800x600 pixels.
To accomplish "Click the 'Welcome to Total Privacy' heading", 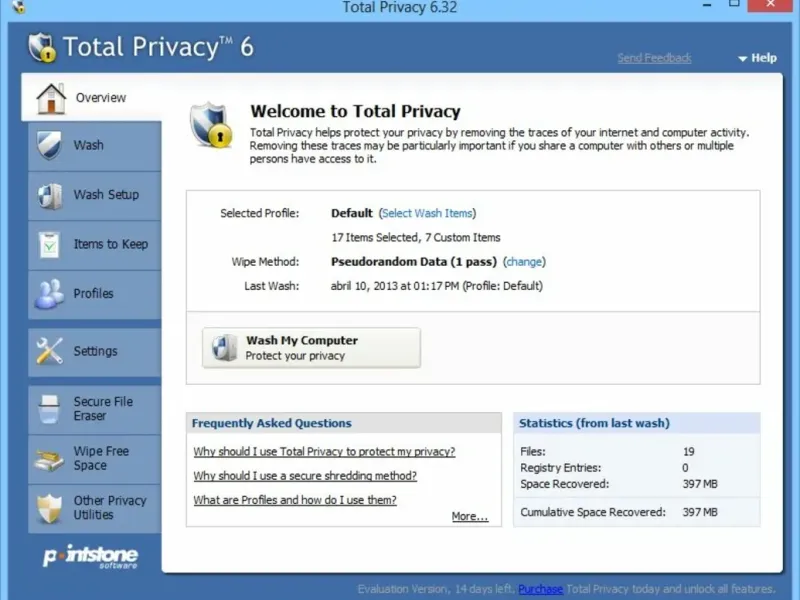I will click(x=356, y=111).
